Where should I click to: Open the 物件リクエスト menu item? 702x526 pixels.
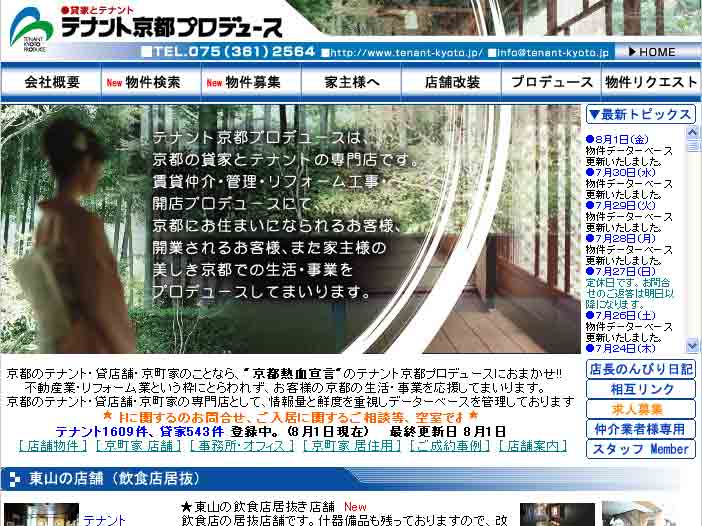pyautogui.click(x=651, y=82)
